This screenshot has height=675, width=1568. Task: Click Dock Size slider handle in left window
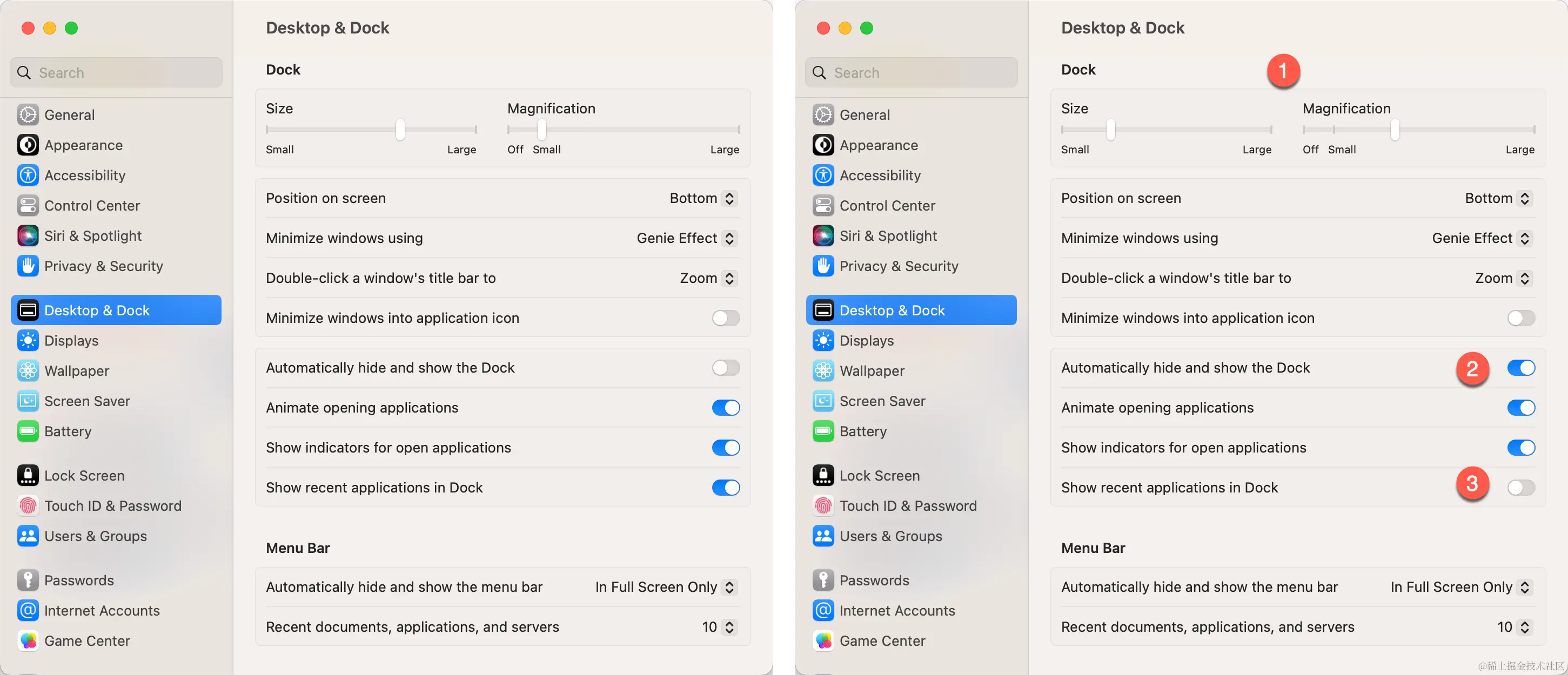[400, 129]
